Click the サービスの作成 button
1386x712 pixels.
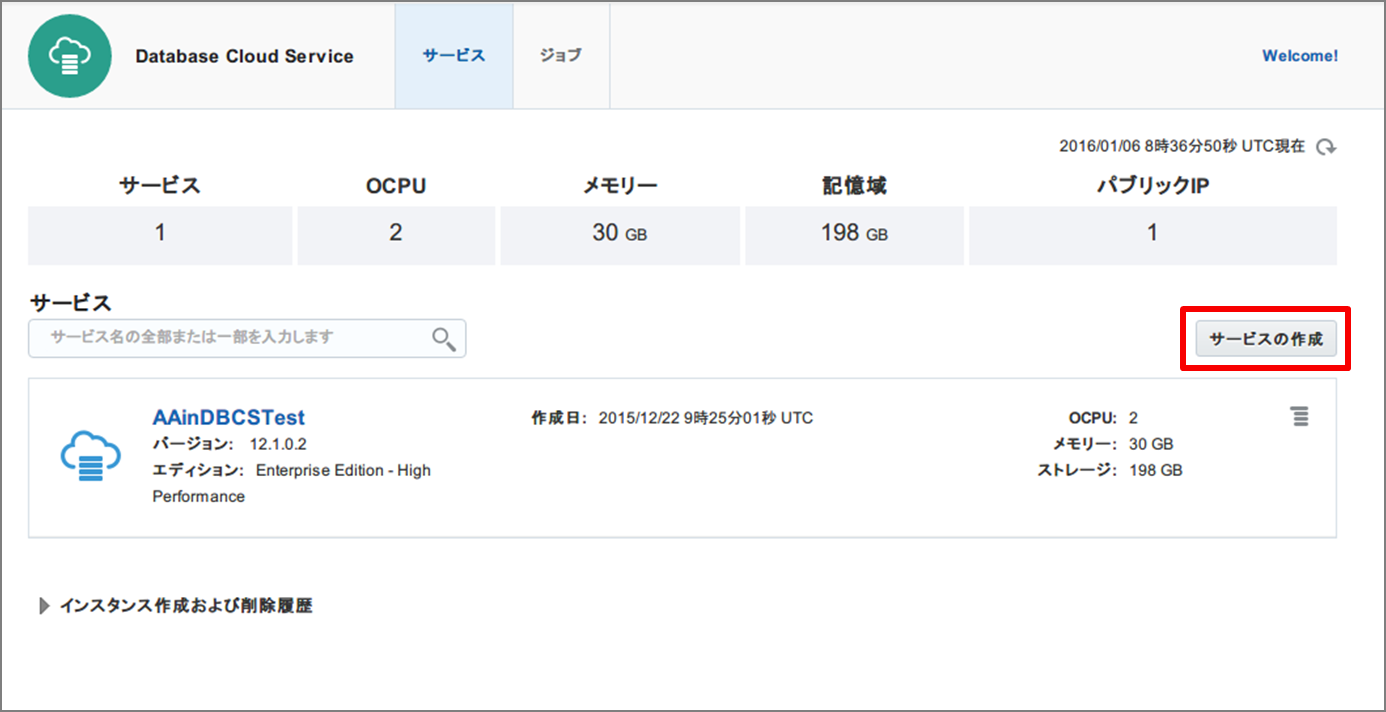pyautogui.click(x=1266, y=339)
